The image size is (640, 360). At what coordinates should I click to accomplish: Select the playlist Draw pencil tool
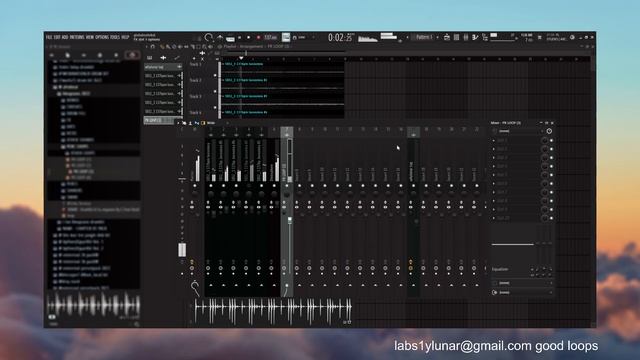[162, 47]
